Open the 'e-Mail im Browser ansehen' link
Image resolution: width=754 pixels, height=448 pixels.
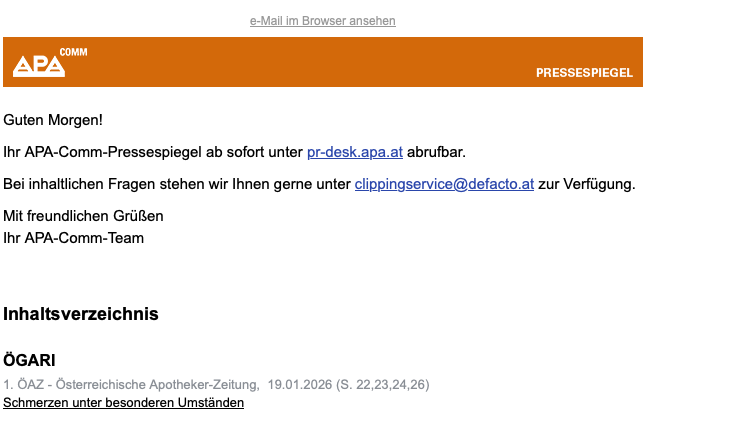pyautogui.click(x=322, y=21)
